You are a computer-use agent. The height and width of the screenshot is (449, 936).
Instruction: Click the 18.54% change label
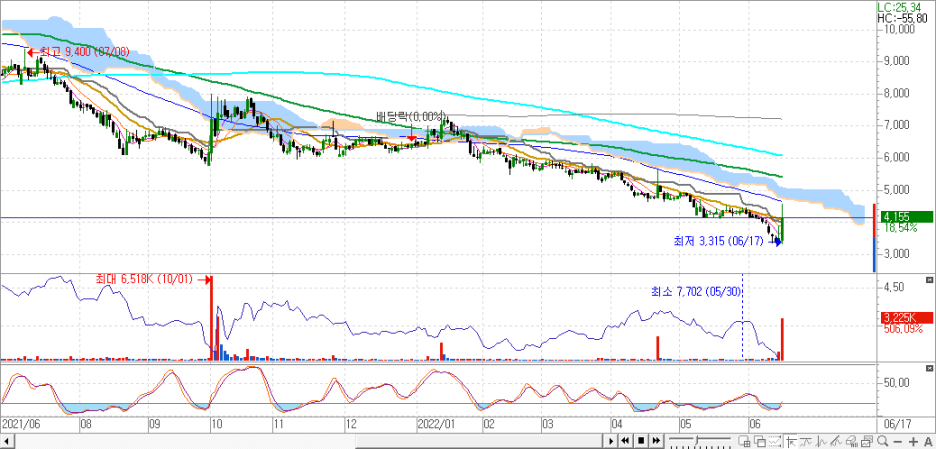pos(900,228)
